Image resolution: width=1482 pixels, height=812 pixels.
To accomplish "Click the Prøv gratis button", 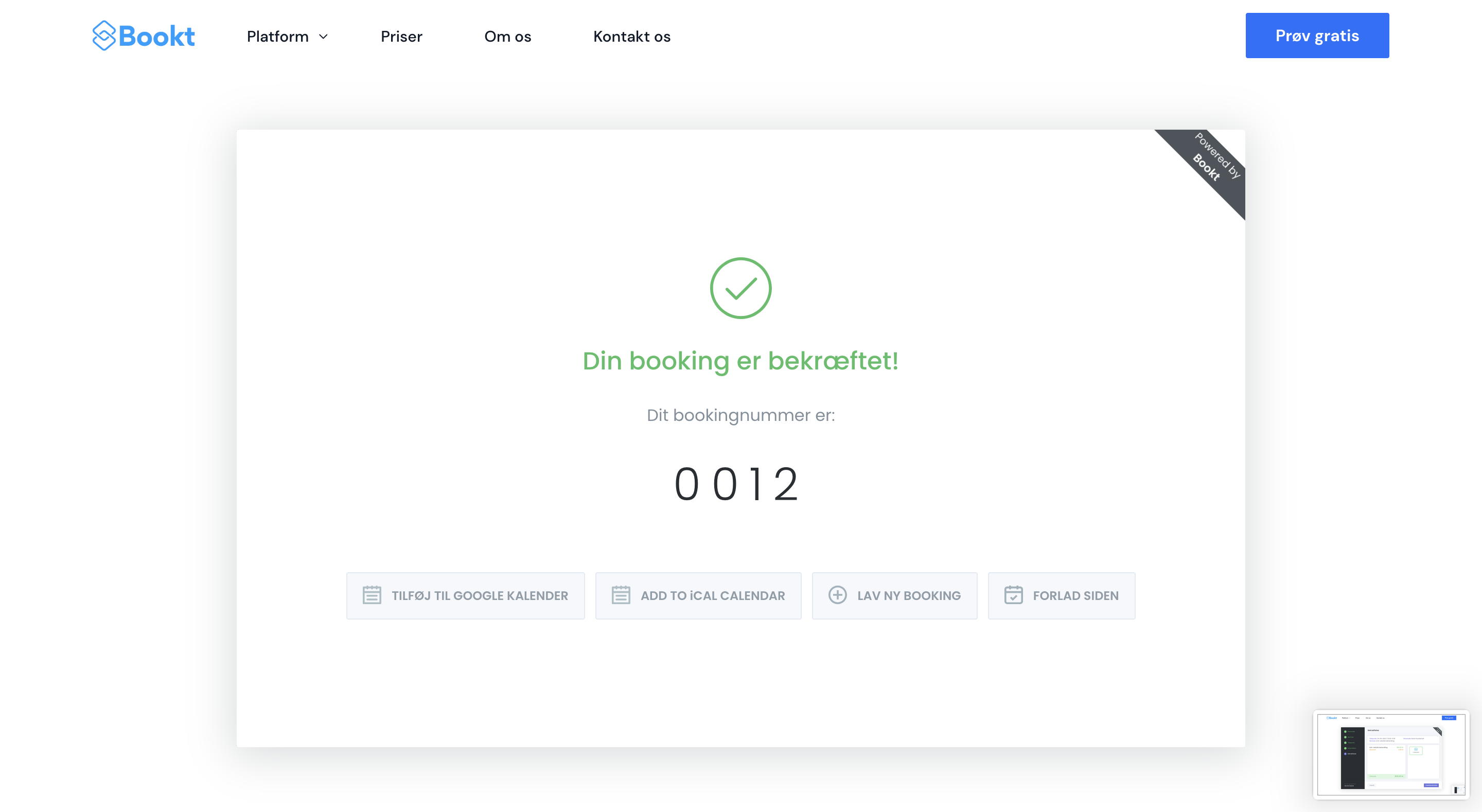I will click(x=1316, y=36).
